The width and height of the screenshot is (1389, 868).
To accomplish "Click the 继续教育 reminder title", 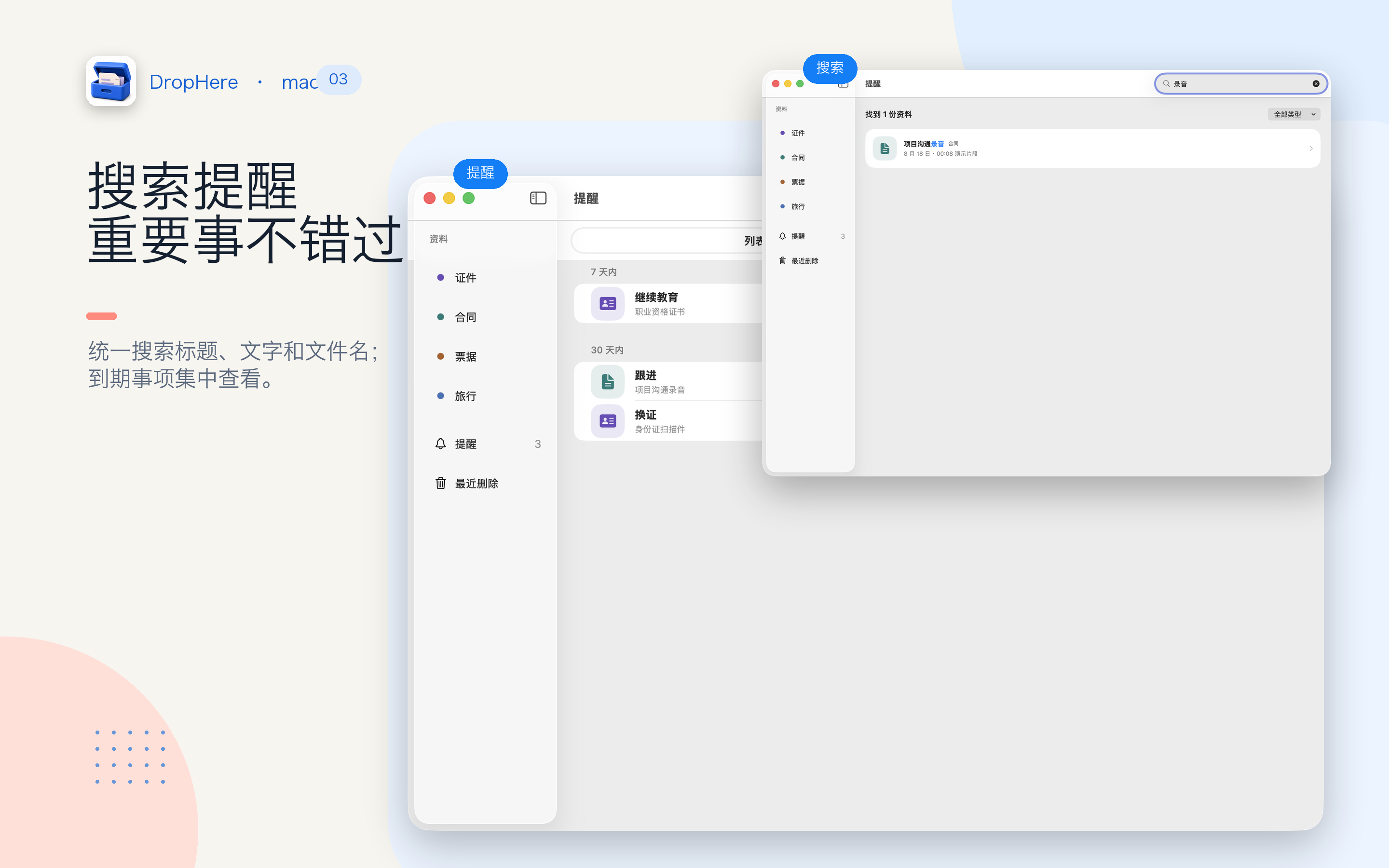I will pyautogui.click(x=656, y=298).
